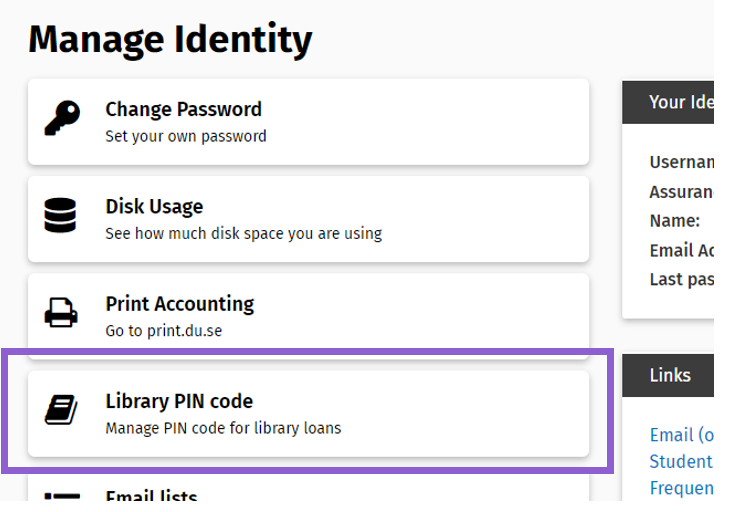Click the Your Identity panel header
Viewport: 729px width, 512px height.
click(x=668, y=102)
